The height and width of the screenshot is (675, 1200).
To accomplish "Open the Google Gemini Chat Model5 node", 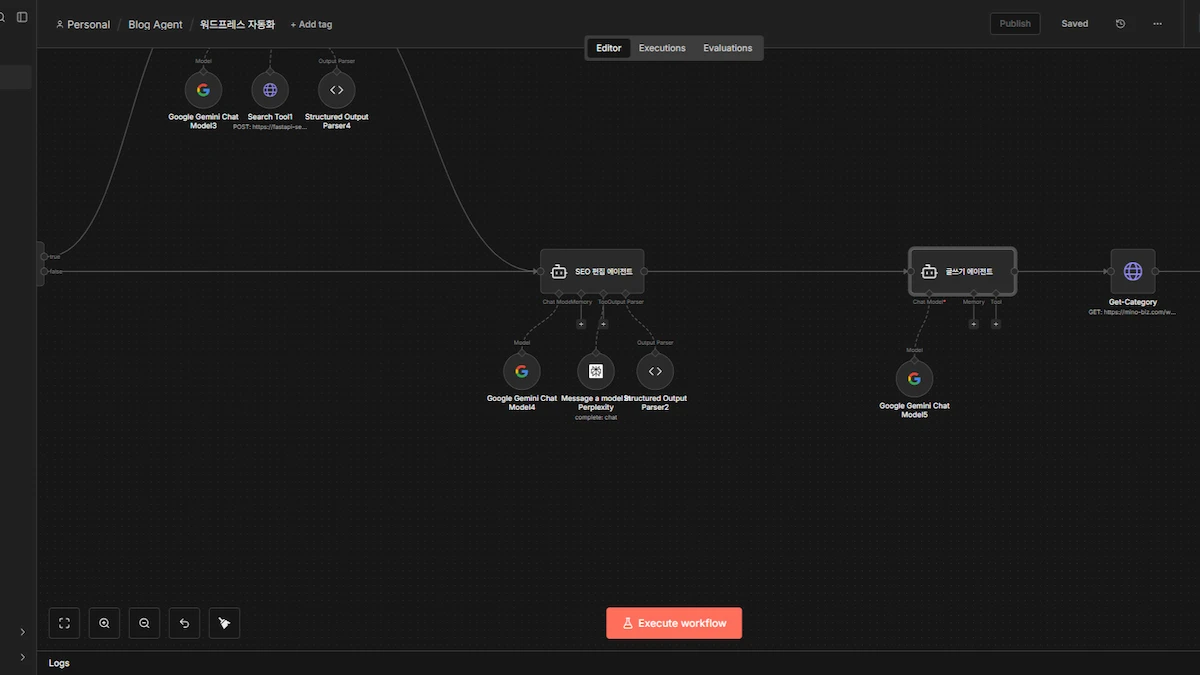I will pos(914,379).
